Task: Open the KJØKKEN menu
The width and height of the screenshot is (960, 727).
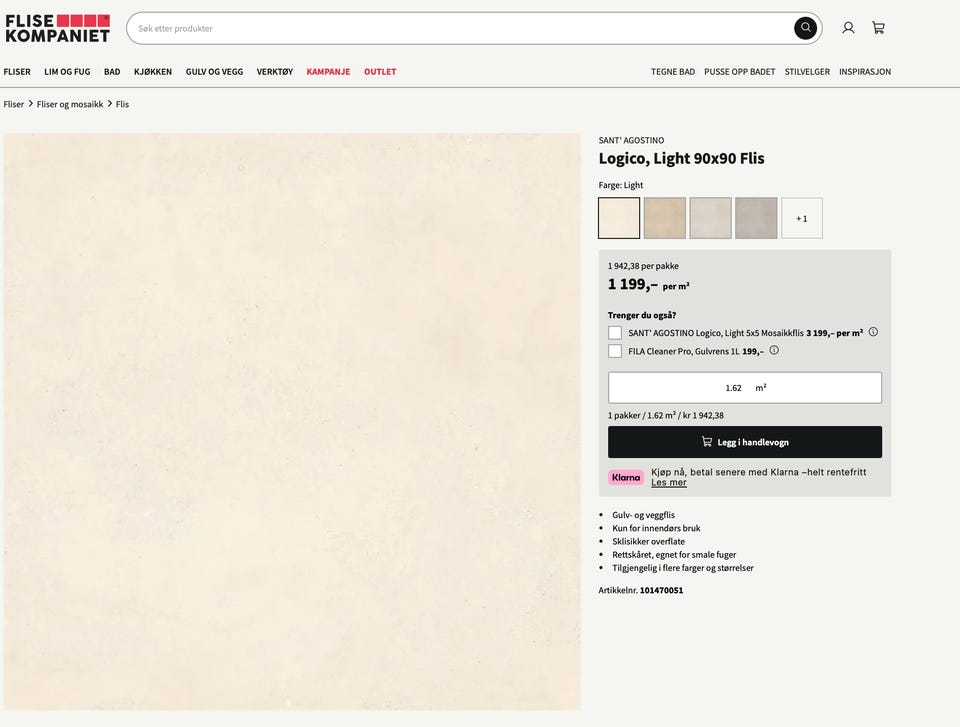Action: point(153,72)
